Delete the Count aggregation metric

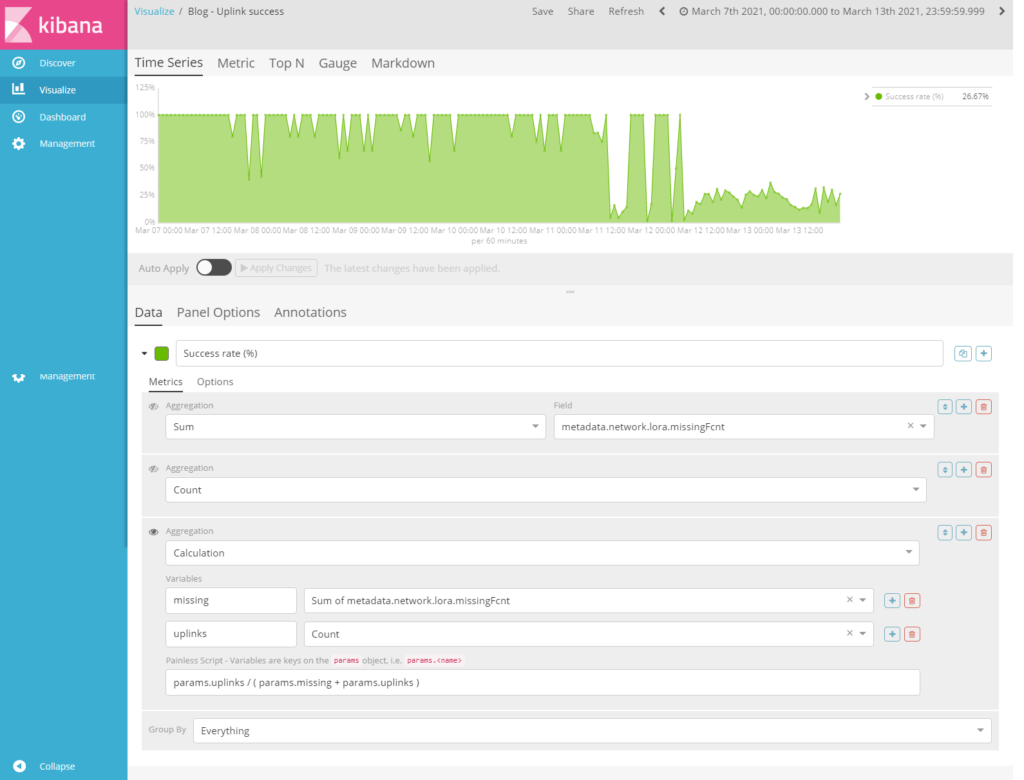point(984,469)
